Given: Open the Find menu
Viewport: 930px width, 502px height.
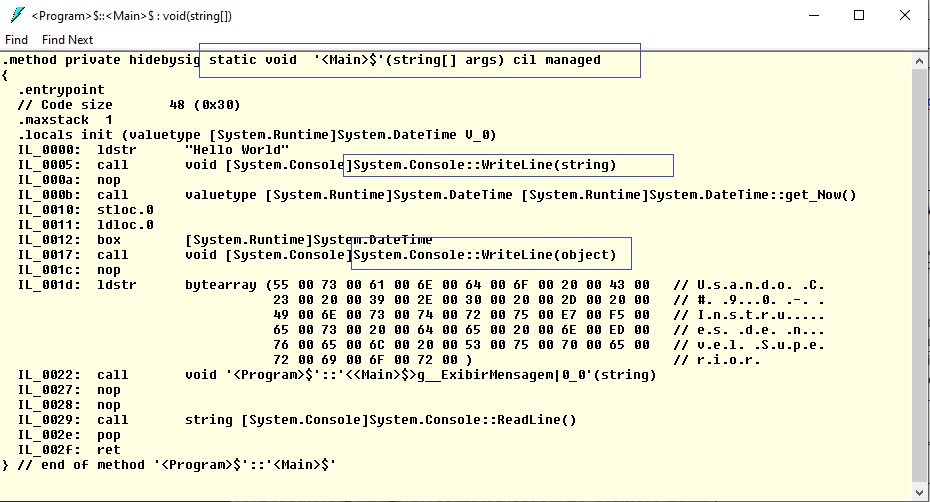Looking at the screenshot, I should [x=16, y=40].
